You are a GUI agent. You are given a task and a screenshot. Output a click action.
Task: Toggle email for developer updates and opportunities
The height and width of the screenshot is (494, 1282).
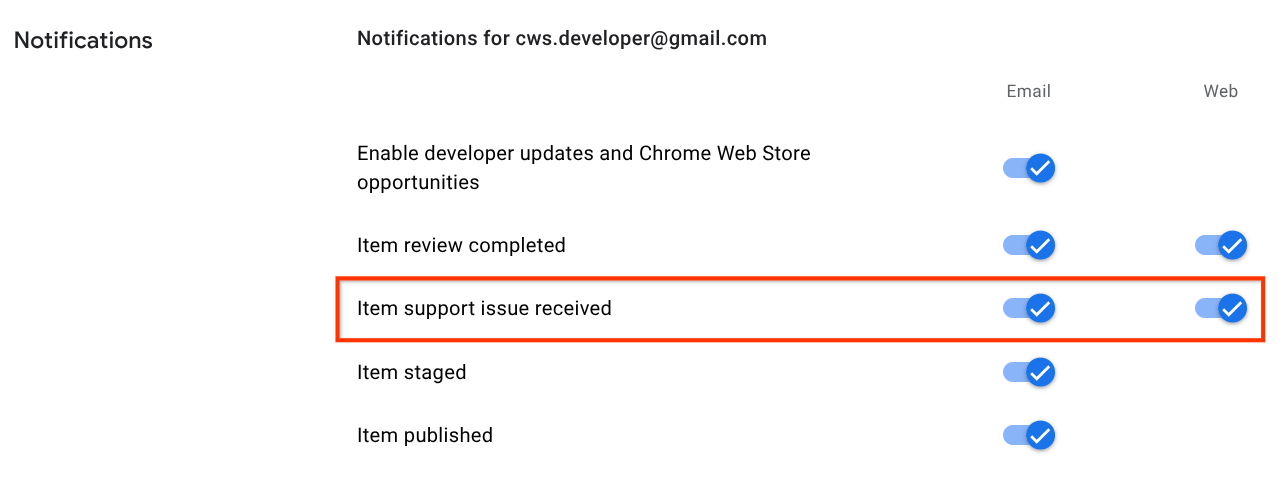click(x=1030, y=168)
